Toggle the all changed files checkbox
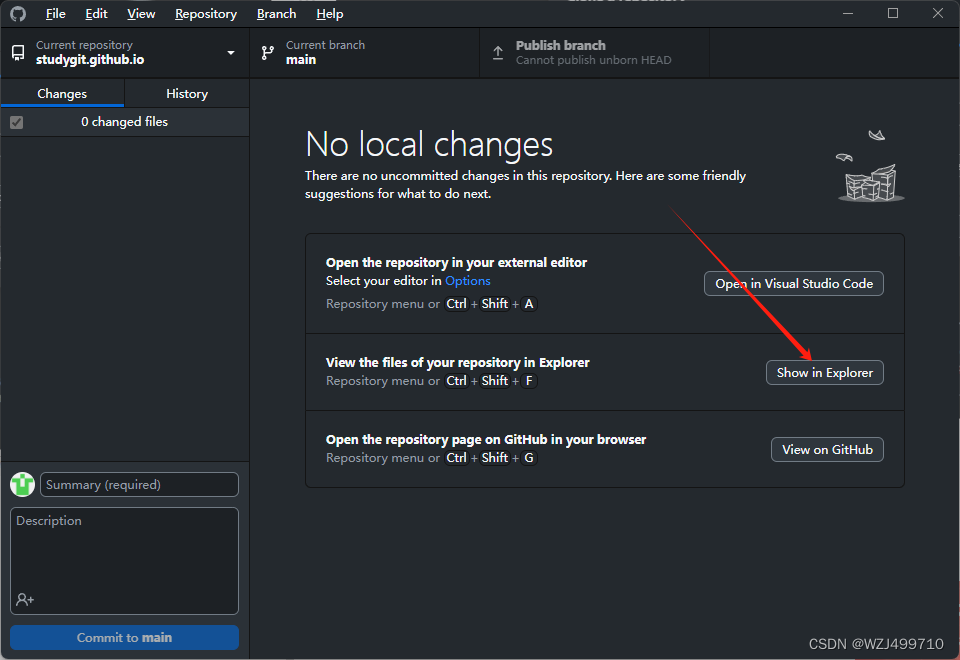Screen dimensions: 960x660 [x=17, y=122]
